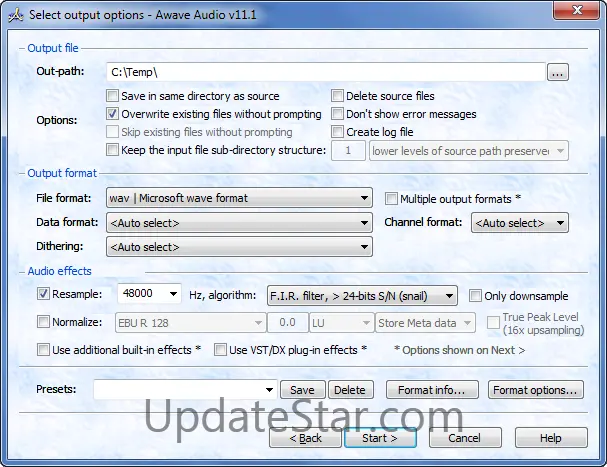This screenshot has width=607, height=467.
Task: Open the resample rate 48000 dropdown
Action: (149, 294)
